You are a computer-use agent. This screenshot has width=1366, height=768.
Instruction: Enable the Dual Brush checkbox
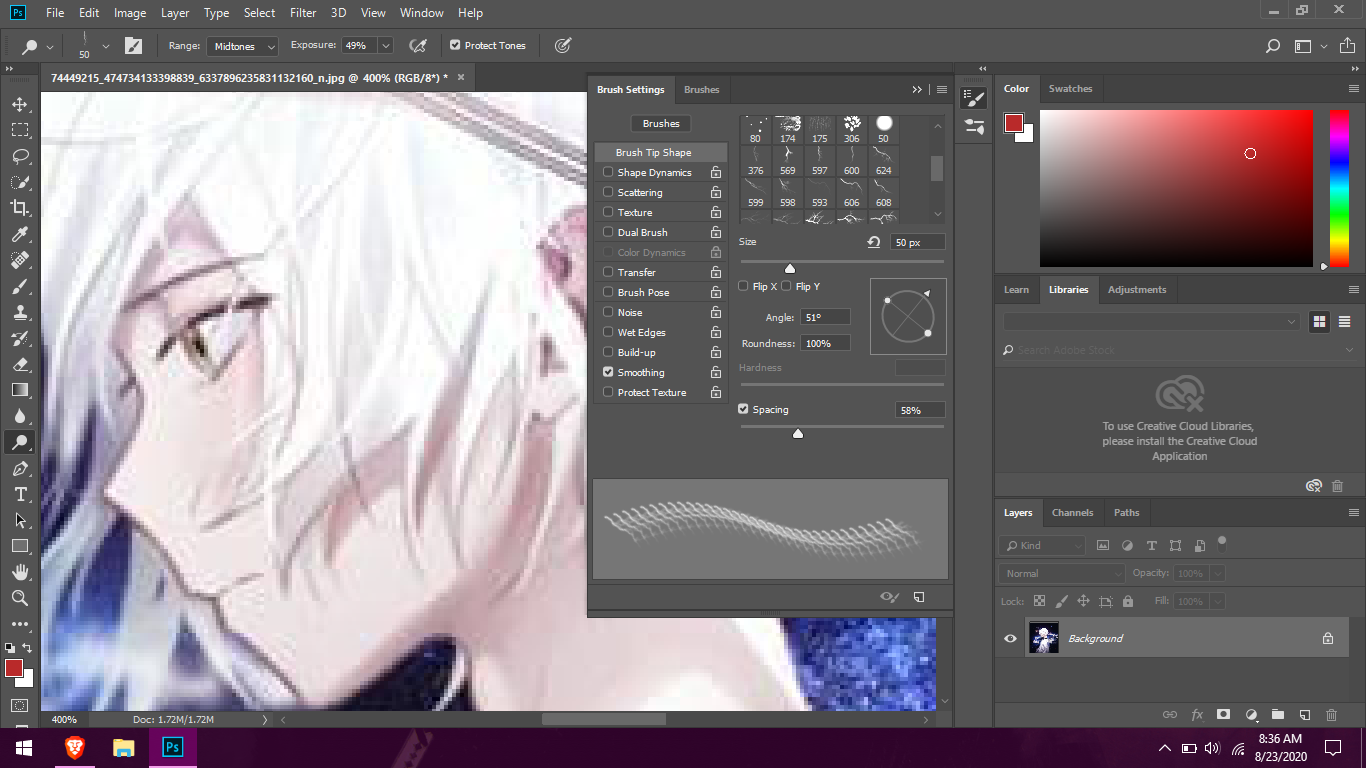pyautogui.click(x=608, y=232)
